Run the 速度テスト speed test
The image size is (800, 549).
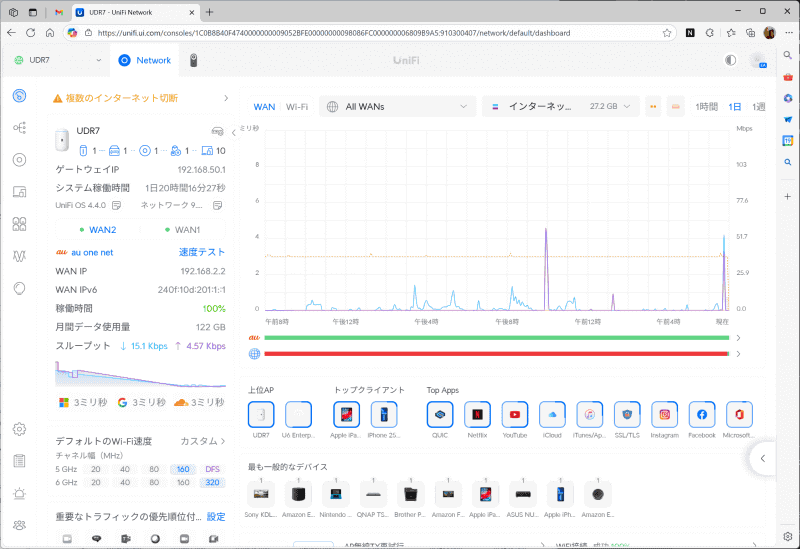point(202,252)
